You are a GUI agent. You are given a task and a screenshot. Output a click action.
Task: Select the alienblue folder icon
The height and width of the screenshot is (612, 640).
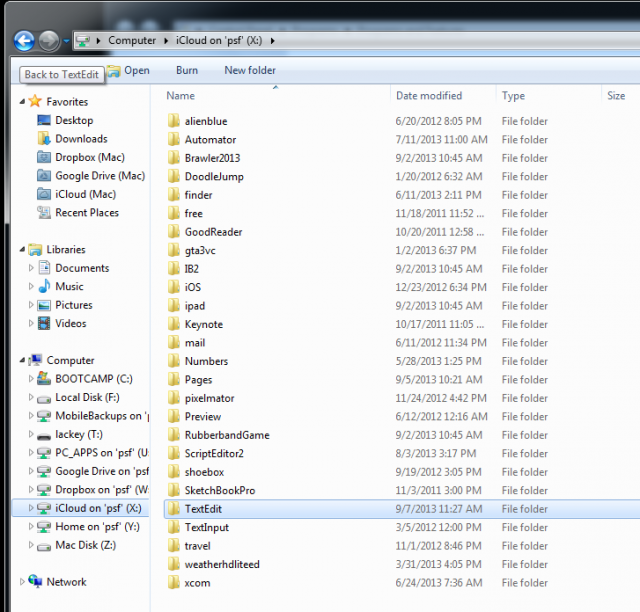[173, 121]
